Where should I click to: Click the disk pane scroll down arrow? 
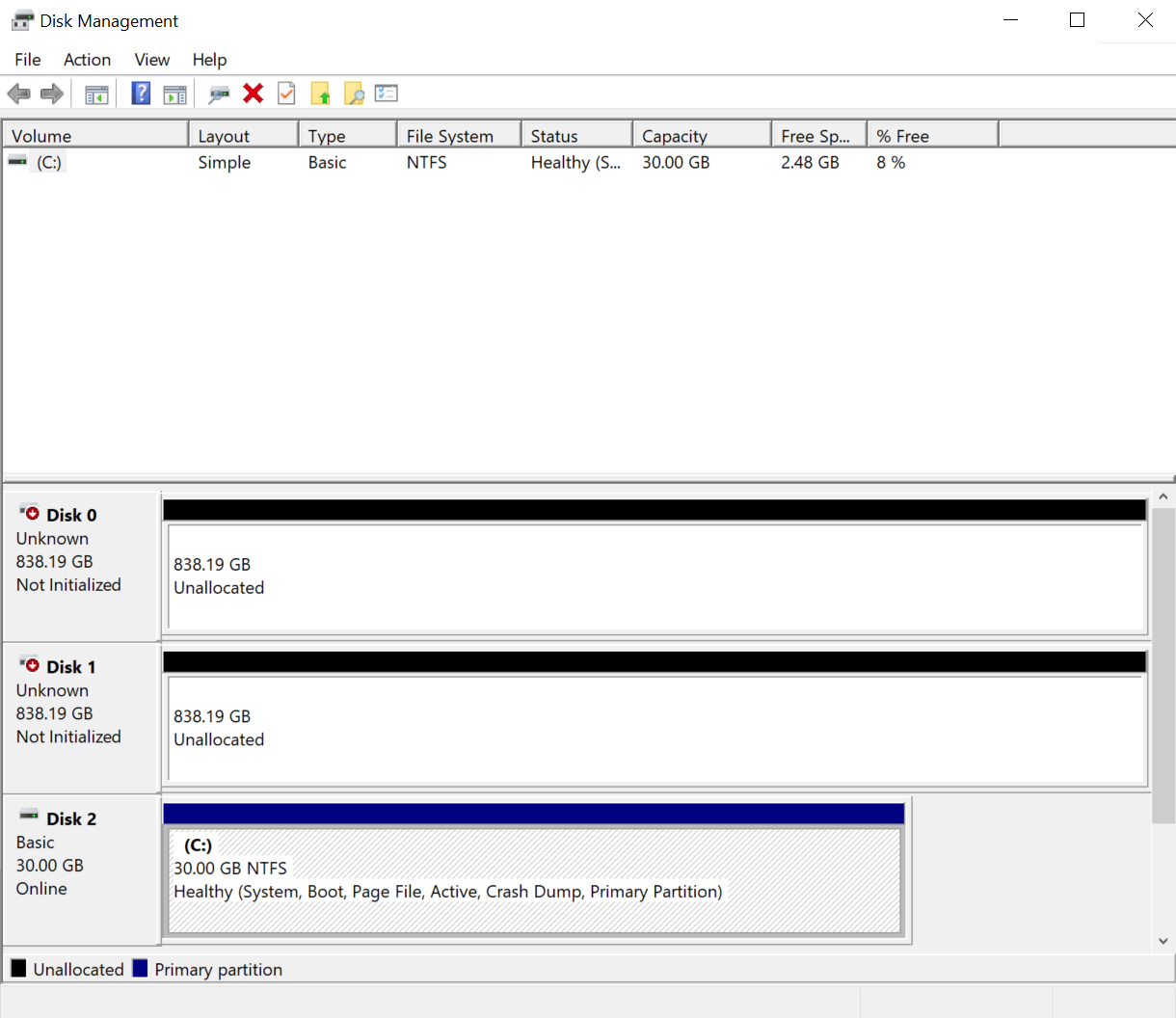click(1163, 941)
